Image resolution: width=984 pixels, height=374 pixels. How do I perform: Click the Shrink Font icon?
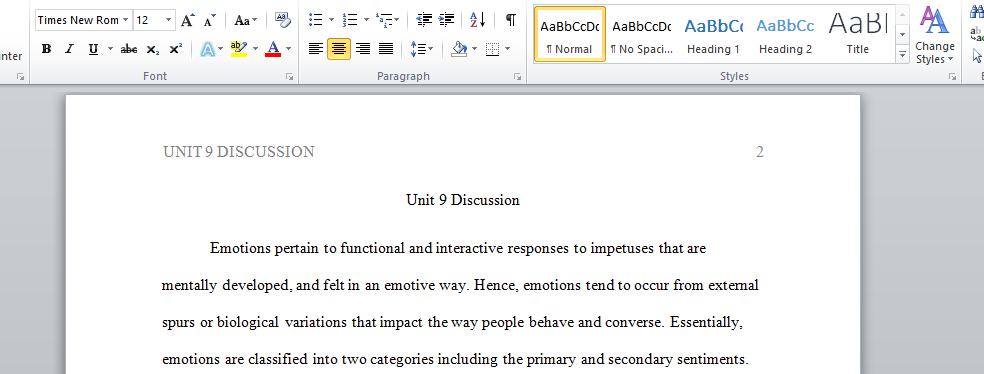pos(210,20)
